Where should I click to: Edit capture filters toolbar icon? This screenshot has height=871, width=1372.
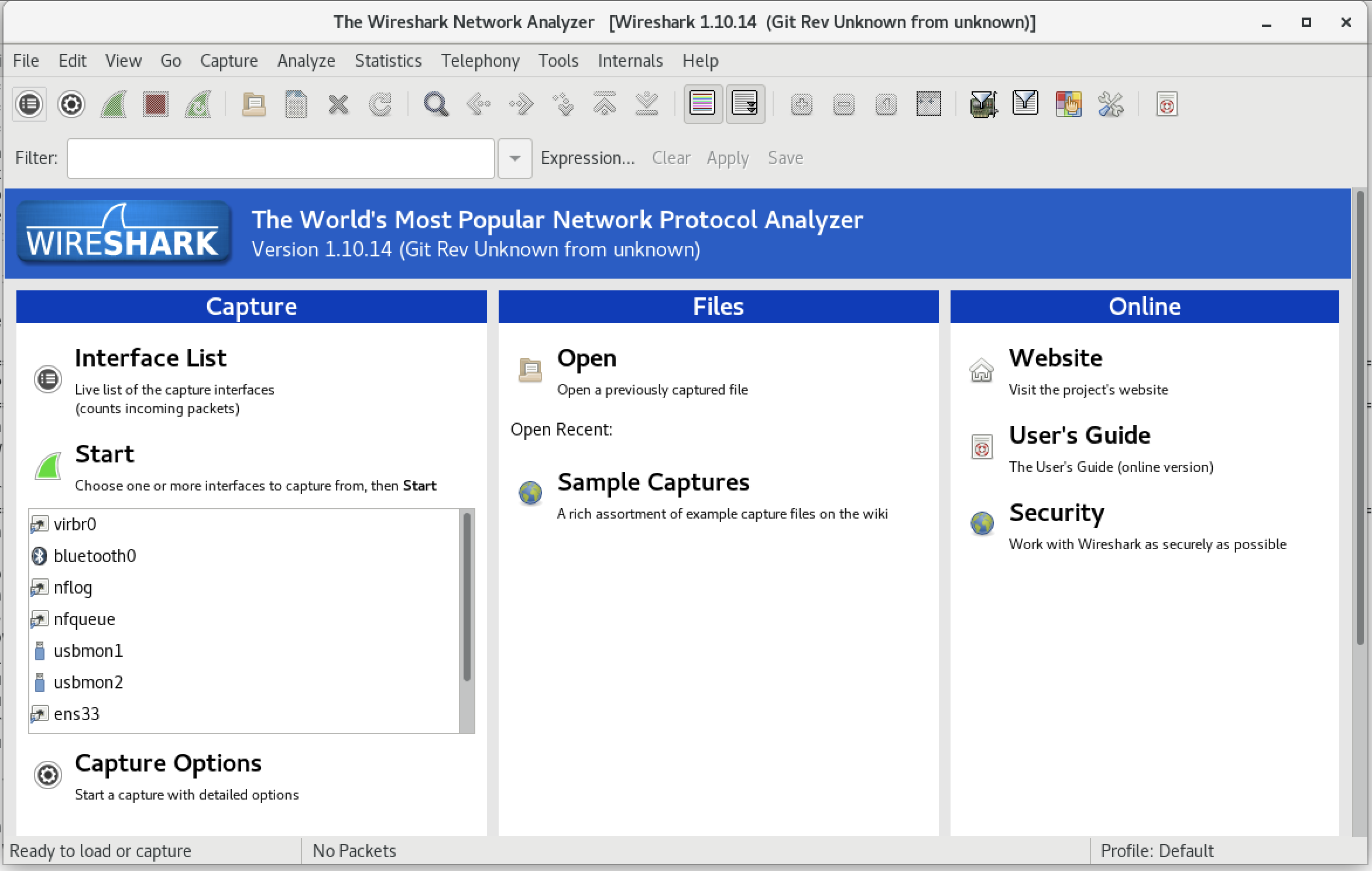pos(983,105)
